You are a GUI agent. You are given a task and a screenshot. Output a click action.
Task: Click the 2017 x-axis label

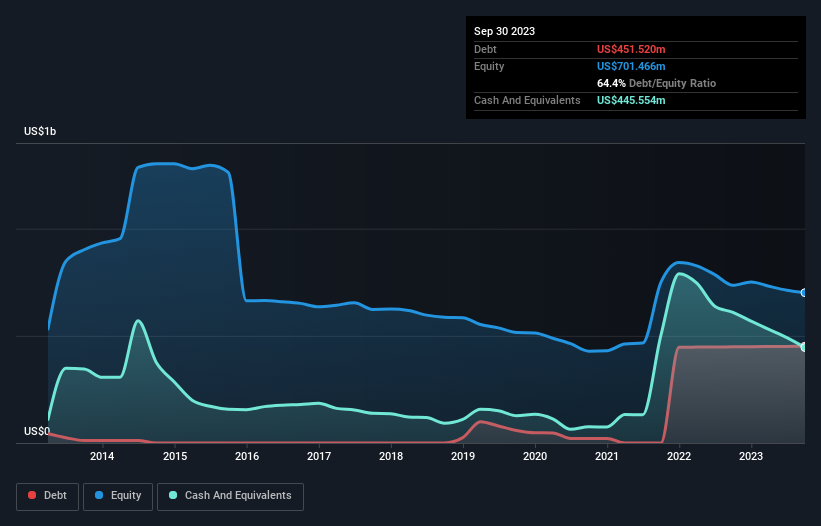coord(319,456)
